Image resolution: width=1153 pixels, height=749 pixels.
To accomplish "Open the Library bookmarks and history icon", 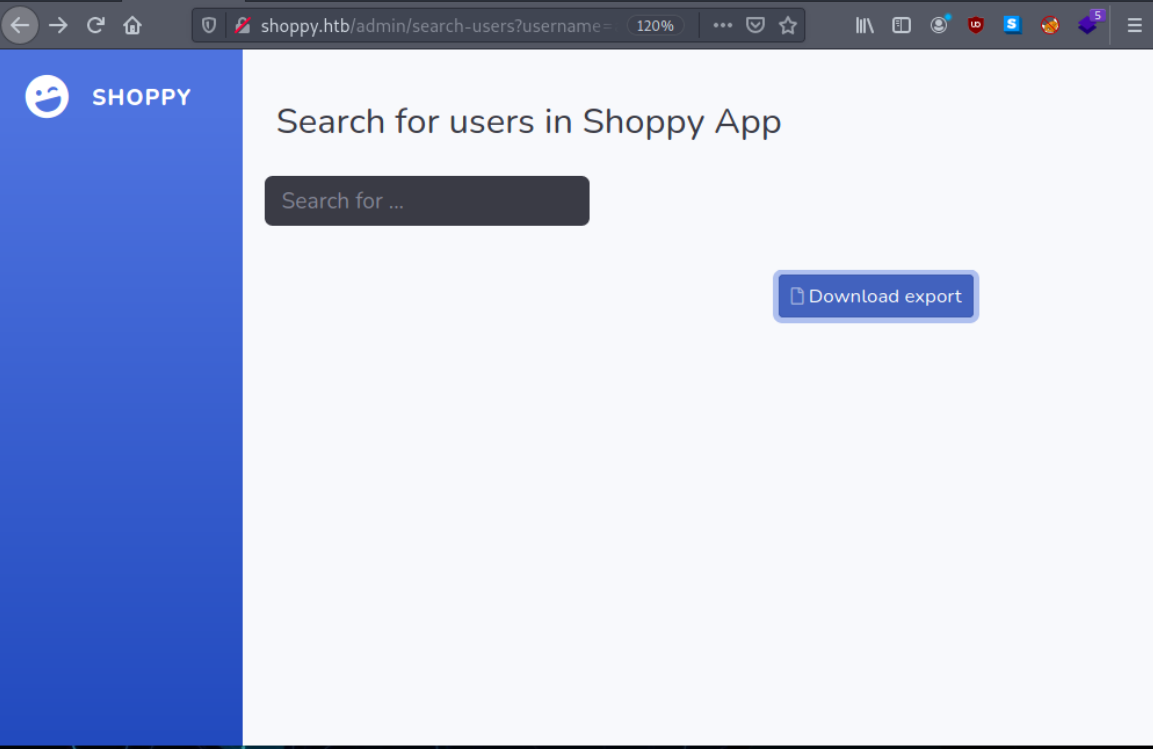I will pos(865,26).
